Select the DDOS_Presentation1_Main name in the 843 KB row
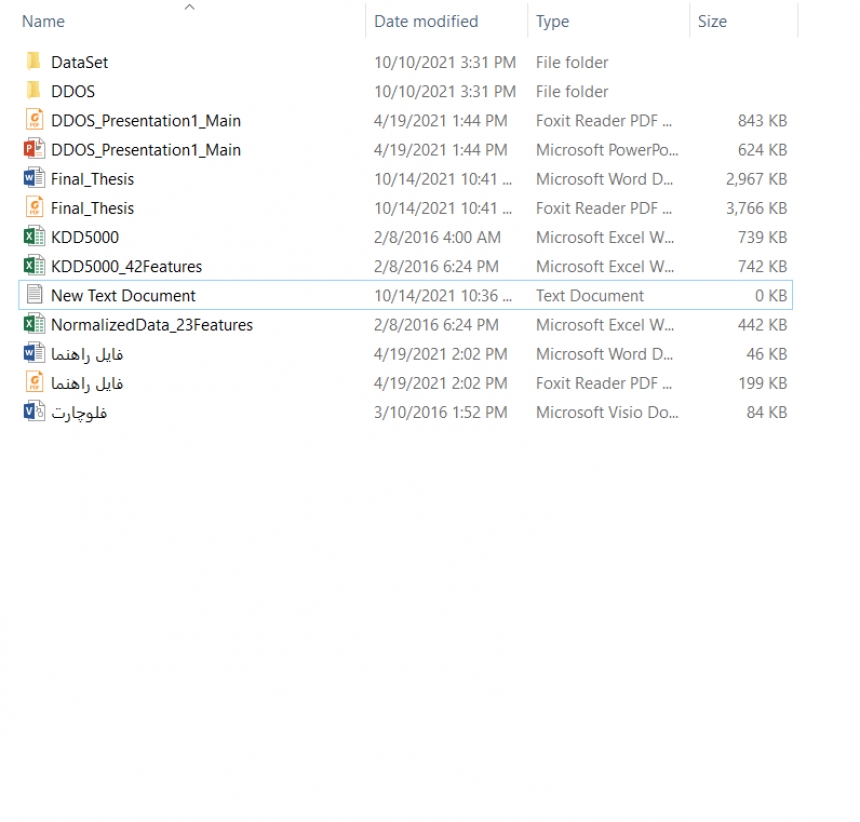This screenshot has width=860, height=822. pos(146,121)
